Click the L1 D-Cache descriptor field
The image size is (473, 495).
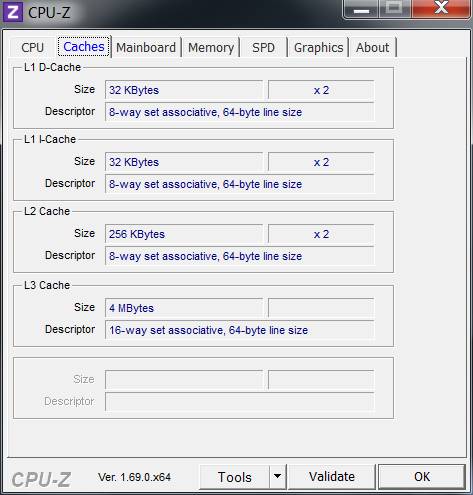pyautogui.click(x=240, y=112)
